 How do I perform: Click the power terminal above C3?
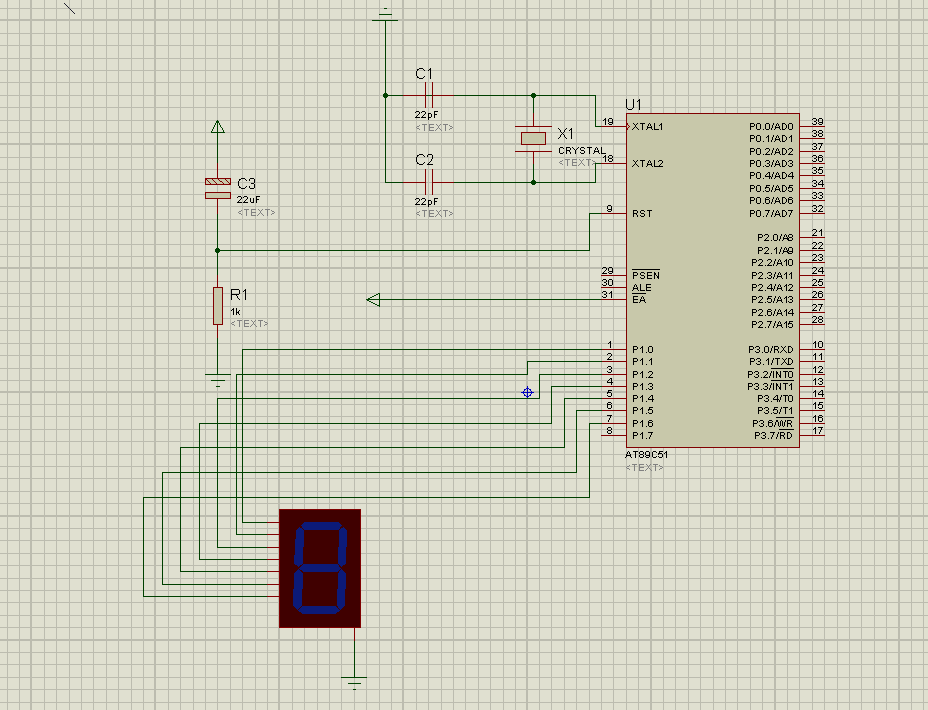[218, 127]
